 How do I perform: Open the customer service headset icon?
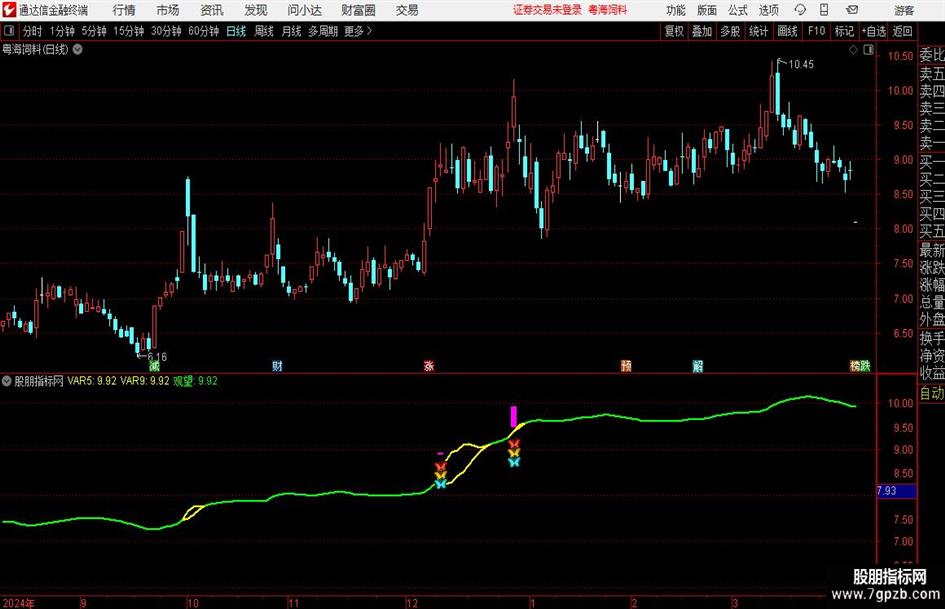[800, 10]
